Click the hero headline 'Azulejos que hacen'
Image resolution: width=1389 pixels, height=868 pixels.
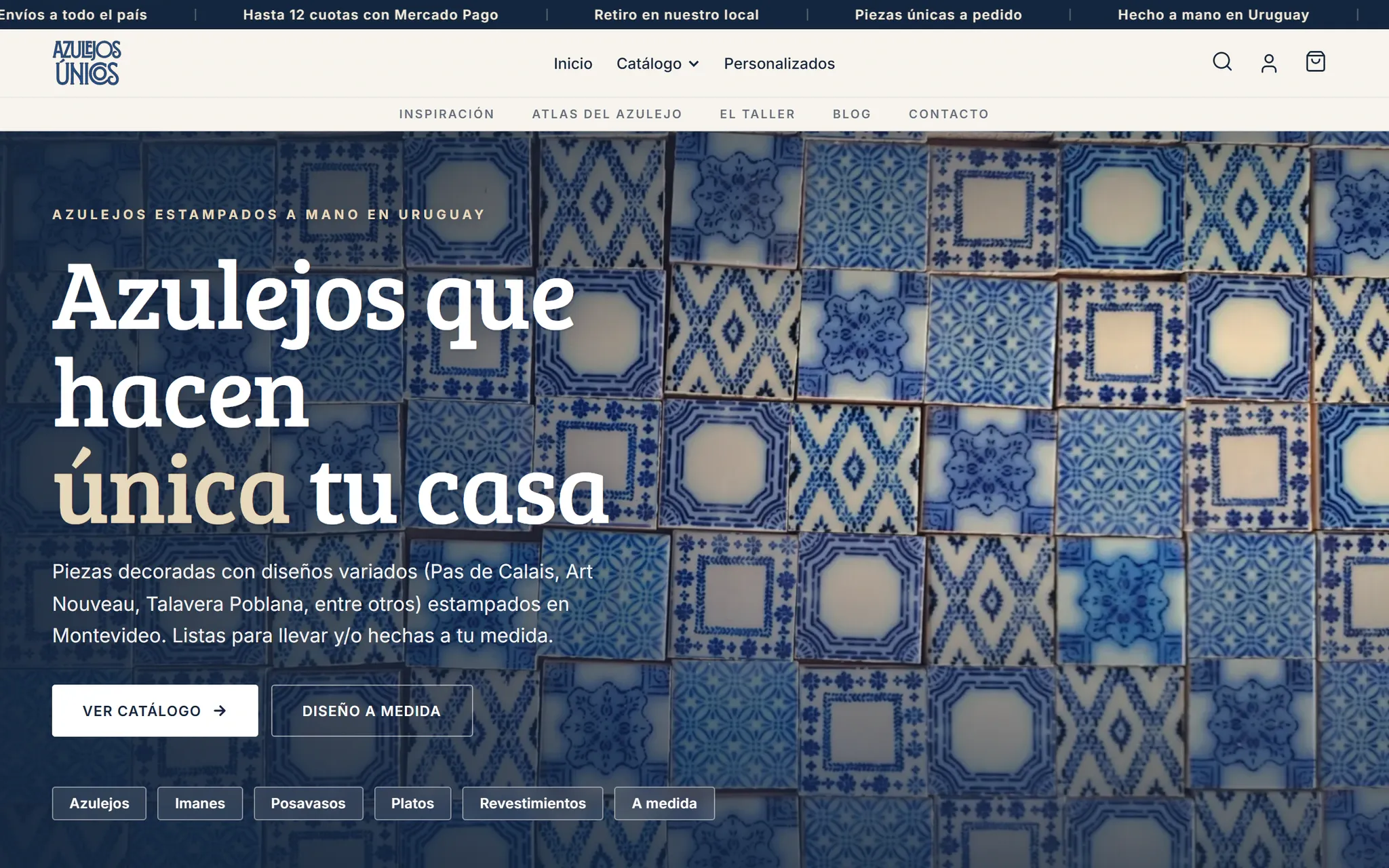tap(313, 346)
